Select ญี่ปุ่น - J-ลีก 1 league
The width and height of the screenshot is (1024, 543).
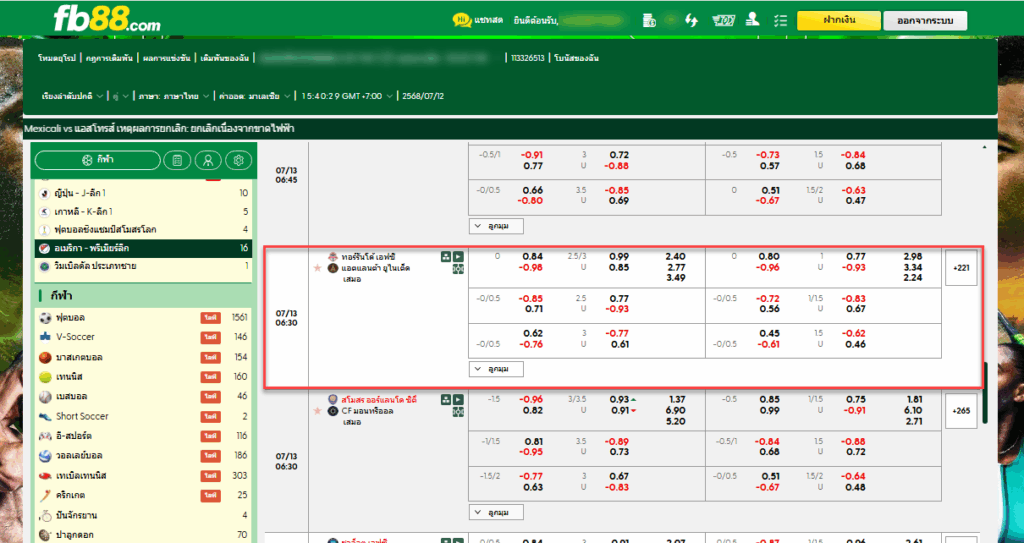[144, 193]
